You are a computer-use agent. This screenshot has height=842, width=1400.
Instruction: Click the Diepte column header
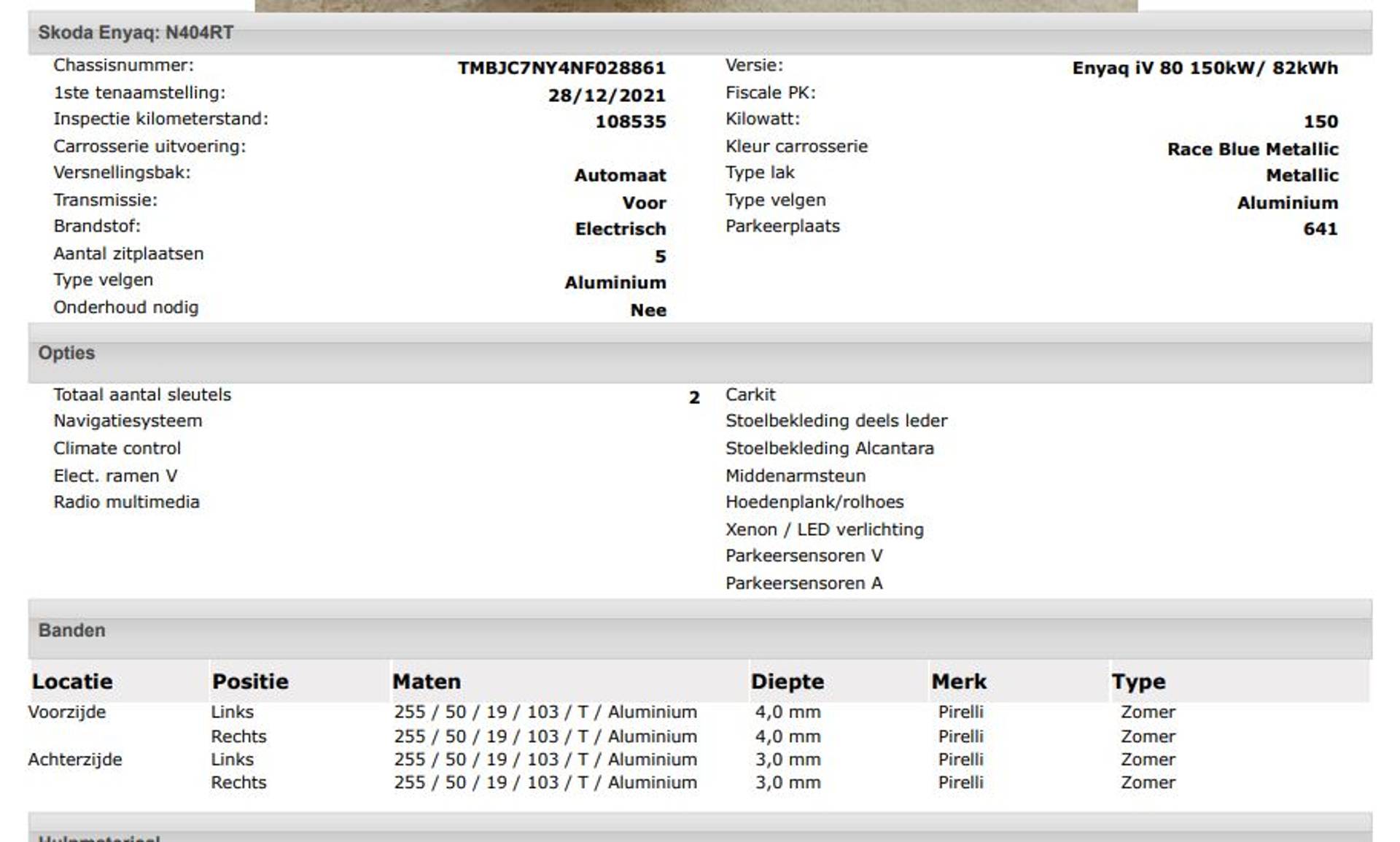coord(787,682)
